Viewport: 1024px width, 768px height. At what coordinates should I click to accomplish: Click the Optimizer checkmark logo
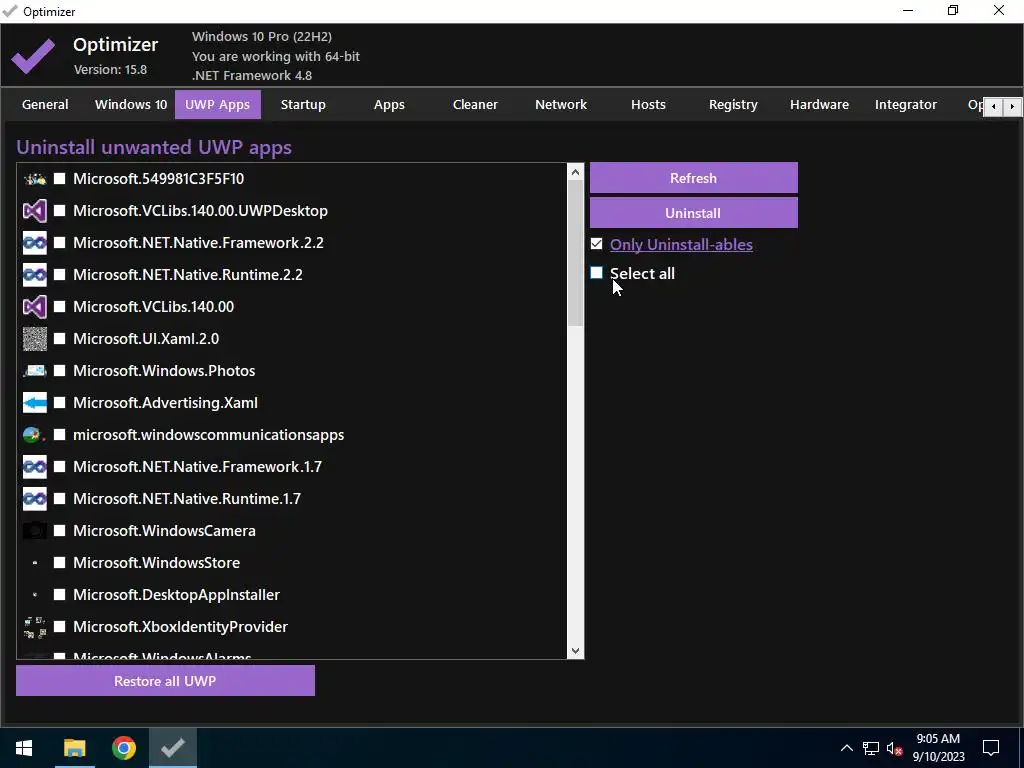(33, 56)
